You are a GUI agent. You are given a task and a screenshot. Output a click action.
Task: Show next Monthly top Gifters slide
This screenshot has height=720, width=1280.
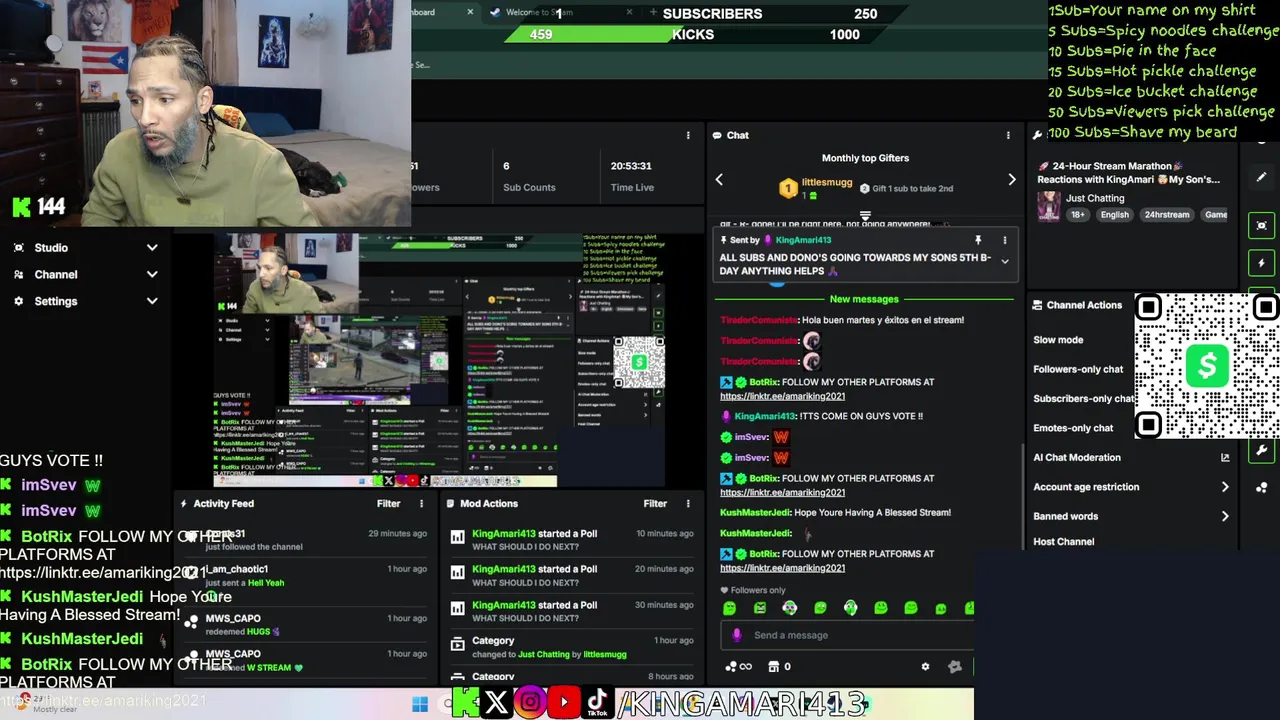pyautogui.click(x=1011, y=180)
